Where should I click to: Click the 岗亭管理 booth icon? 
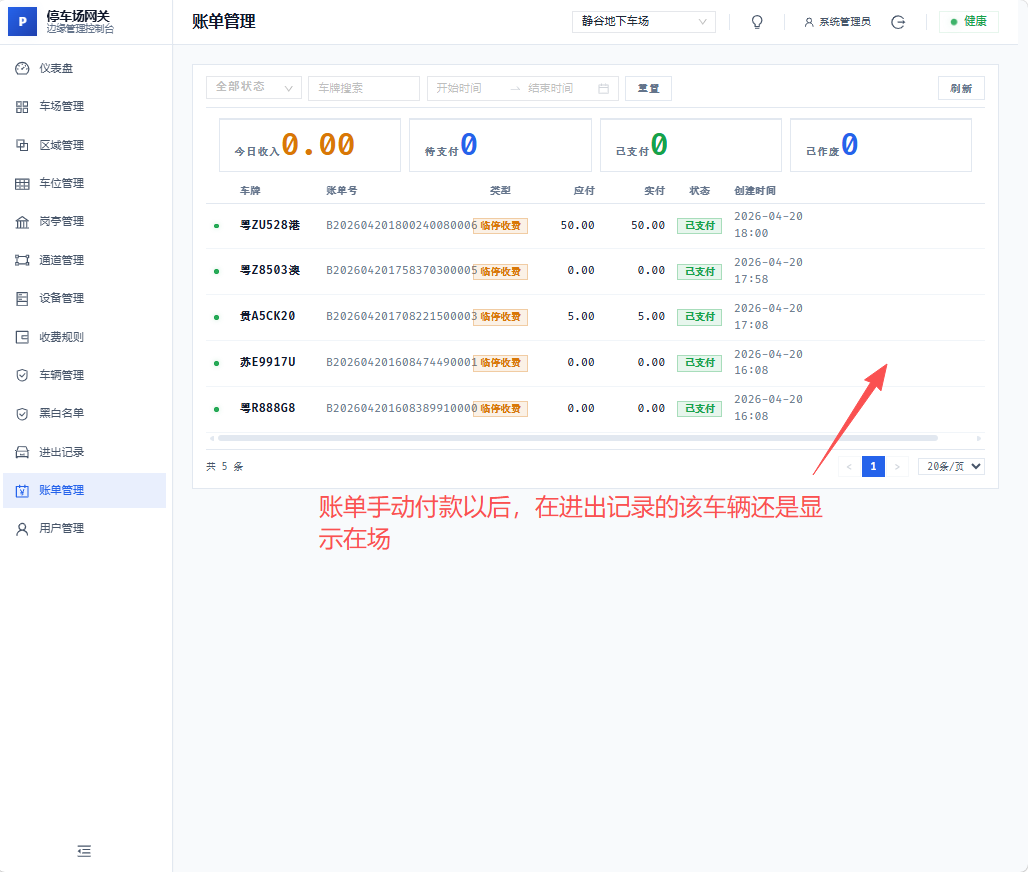[22, 222]
